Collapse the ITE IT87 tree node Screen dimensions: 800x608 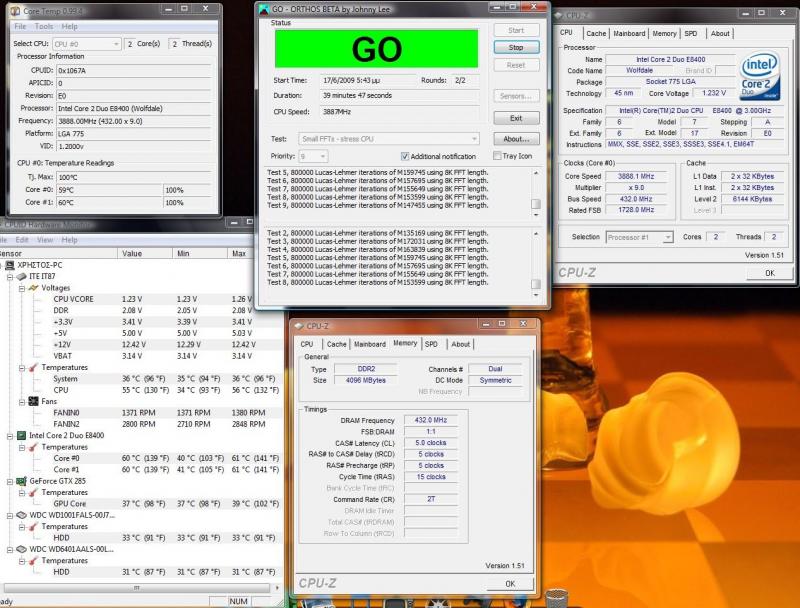(10, 276)
